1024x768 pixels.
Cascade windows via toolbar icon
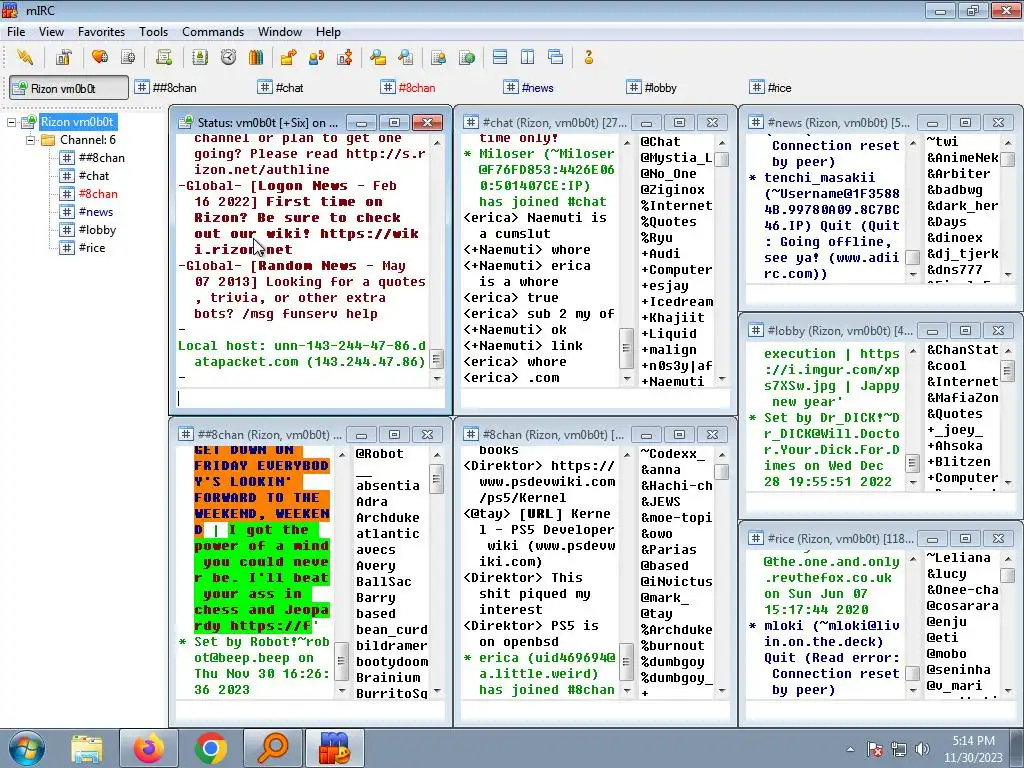pyautogui.click(x=556, y=57)
